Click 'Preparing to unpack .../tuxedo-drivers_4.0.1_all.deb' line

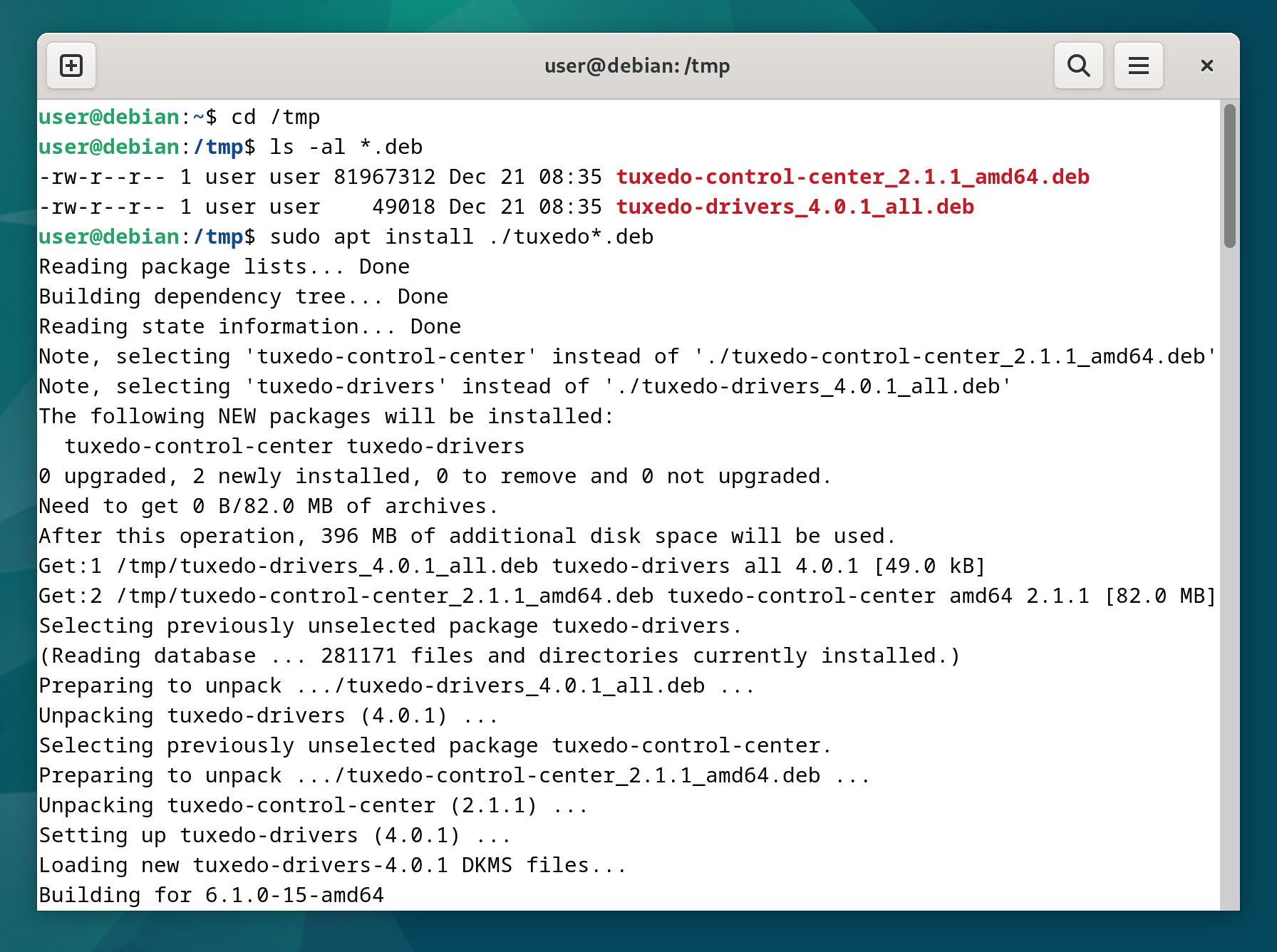click(397, 685)
